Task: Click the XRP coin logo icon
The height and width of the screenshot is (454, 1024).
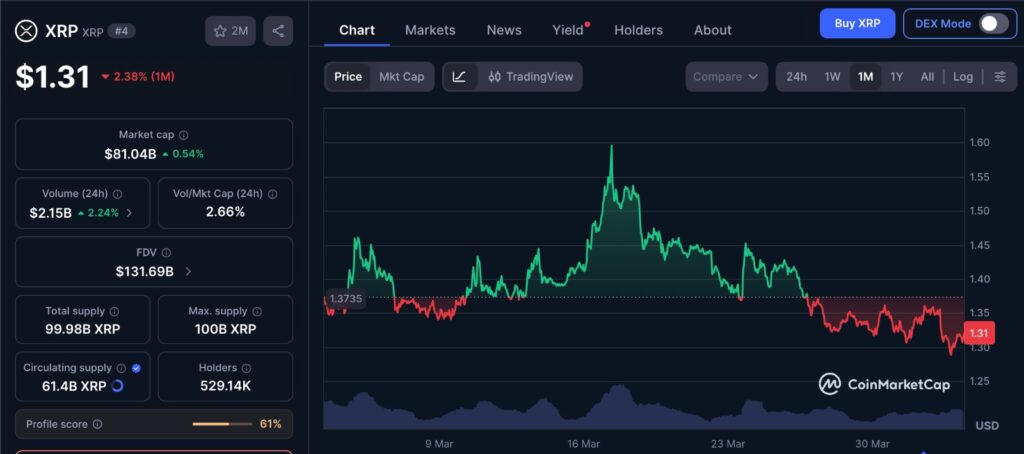Action: coord(27,31)
